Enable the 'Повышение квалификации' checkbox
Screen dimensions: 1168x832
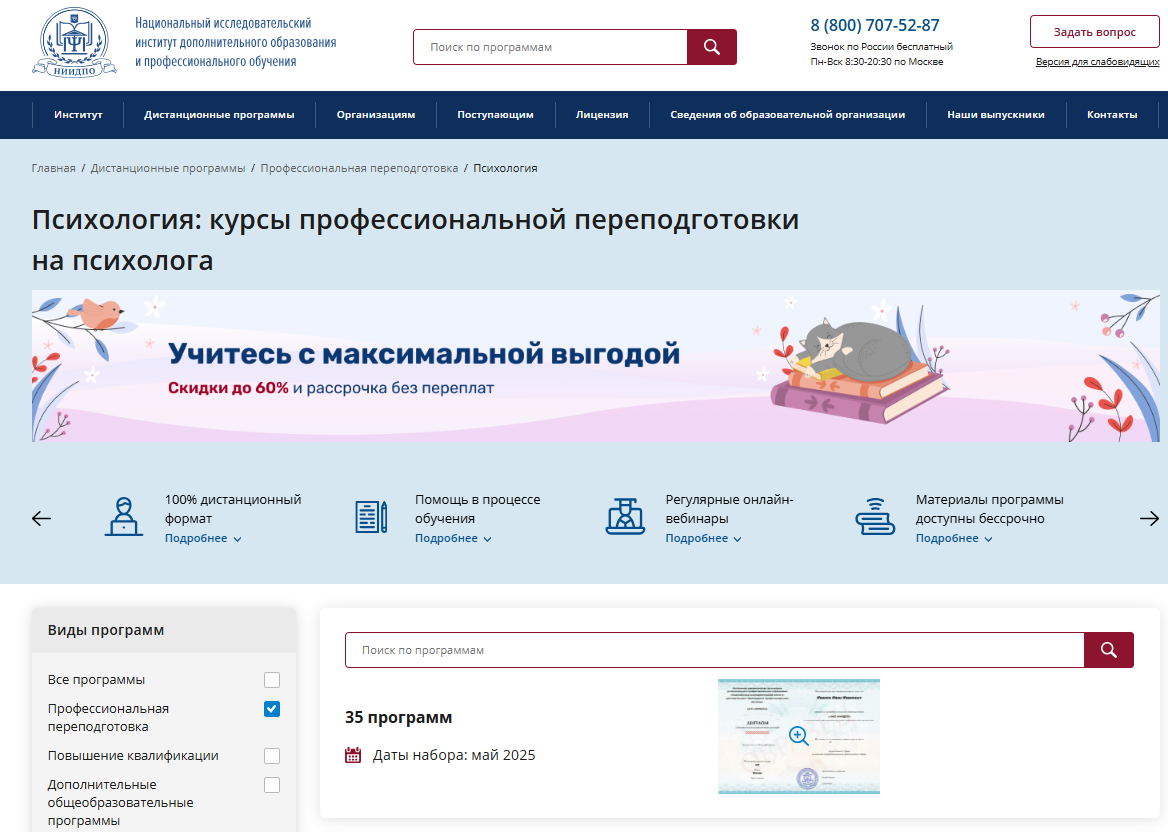coord(272,756)
